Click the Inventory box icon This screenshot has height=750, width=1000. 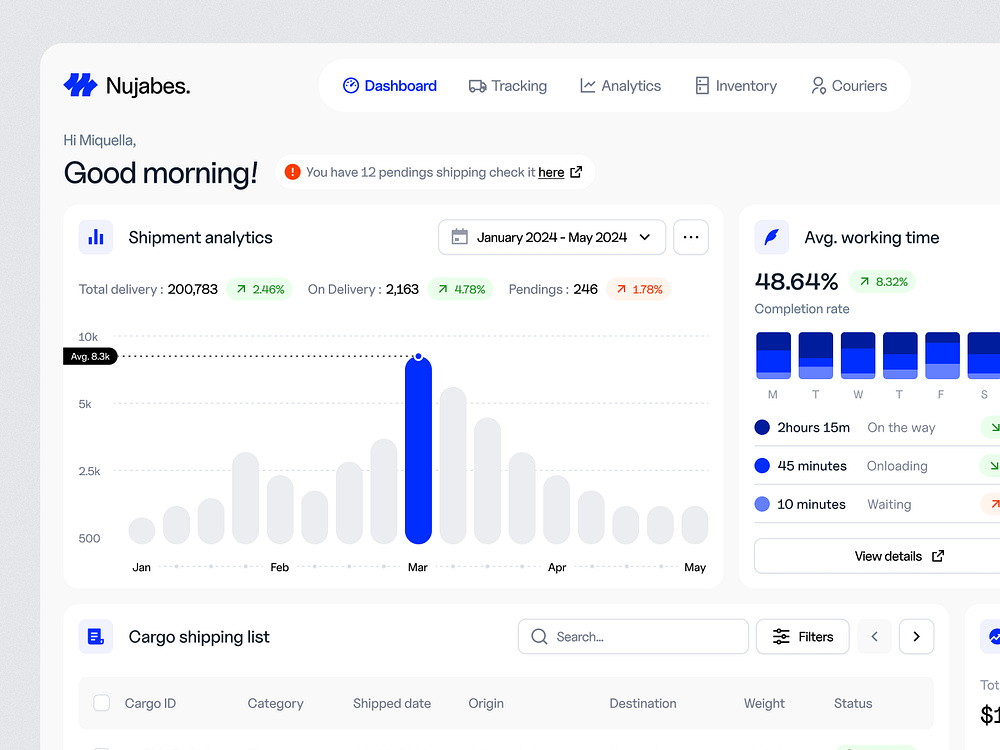[x=702, y=85]
